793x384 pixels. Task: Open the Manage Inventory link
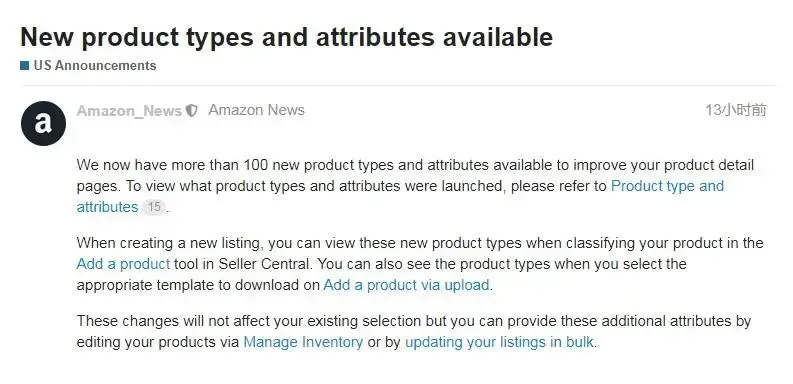[303, 342]
